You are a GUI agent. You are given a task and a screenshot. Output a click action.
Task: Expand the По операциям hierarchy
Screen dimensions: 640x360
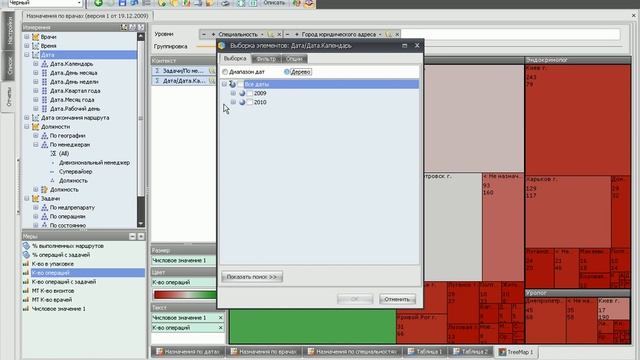[x=36, y=216]
